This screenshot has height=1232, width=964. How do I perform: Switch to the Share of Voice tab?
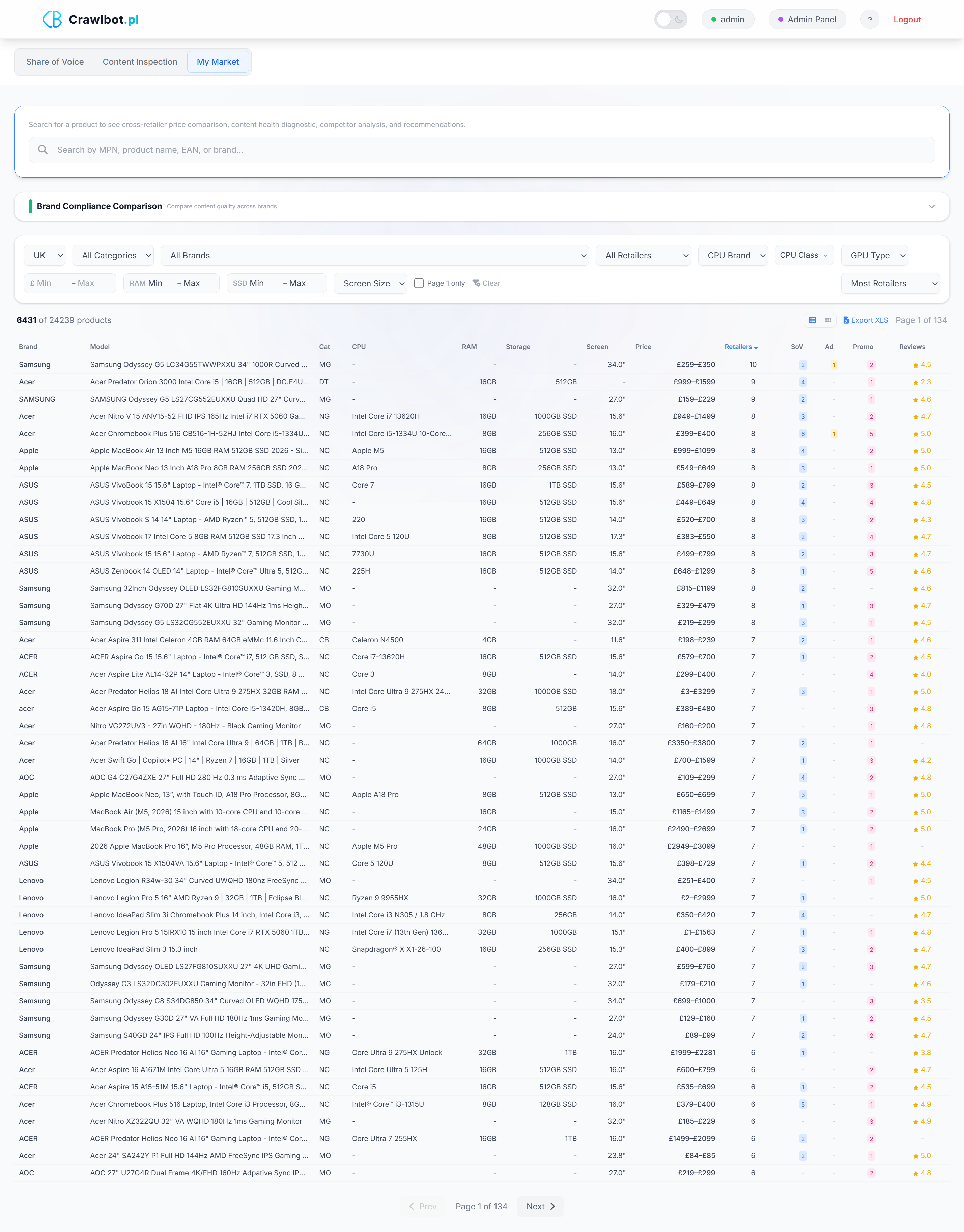[55, 62]
